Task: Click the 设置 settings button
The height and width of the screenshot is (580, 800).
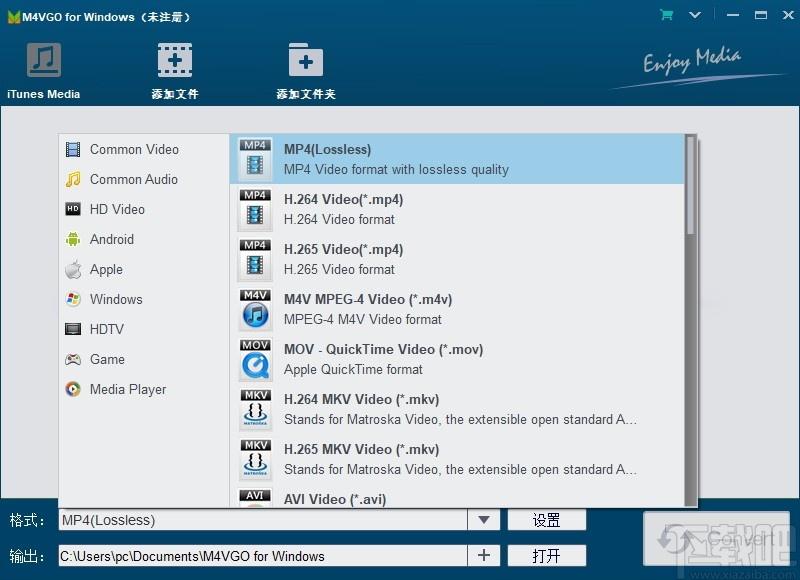Action: (x=546, y=520)
